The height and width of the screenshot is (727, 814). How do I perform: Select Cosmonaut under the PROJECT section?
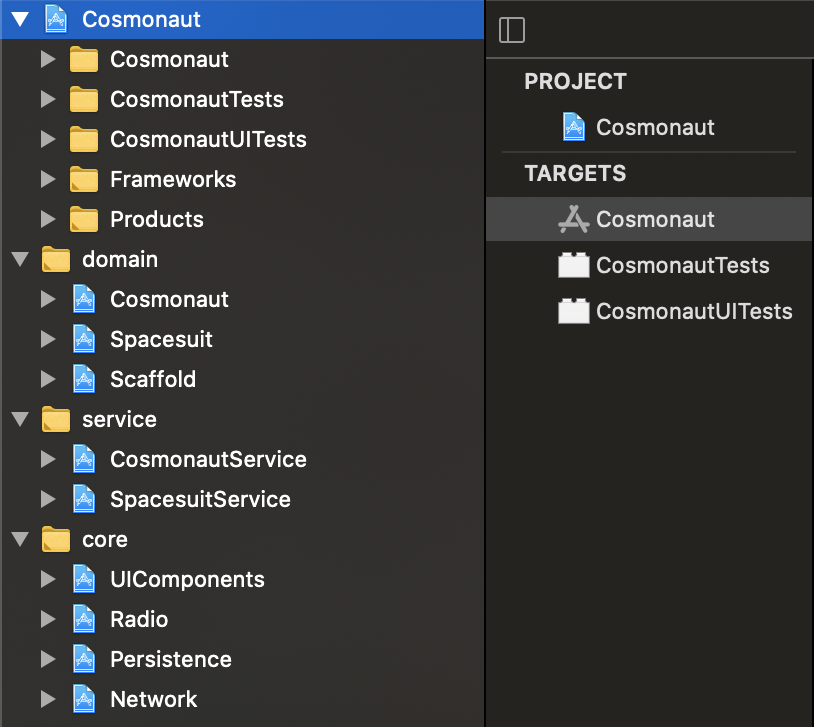click(x=655, y=127)
